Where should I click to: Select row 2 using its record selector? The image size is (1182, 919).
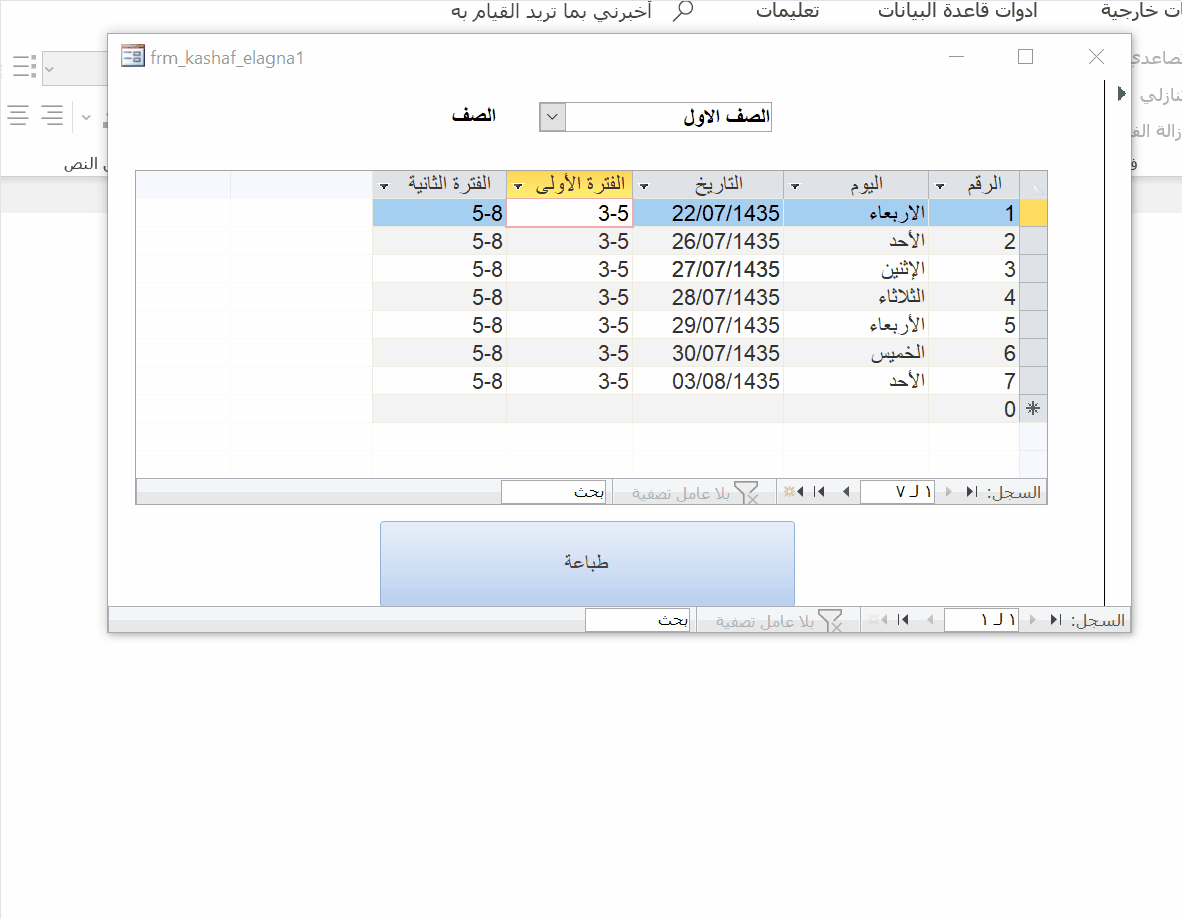tap(1033, 241)
